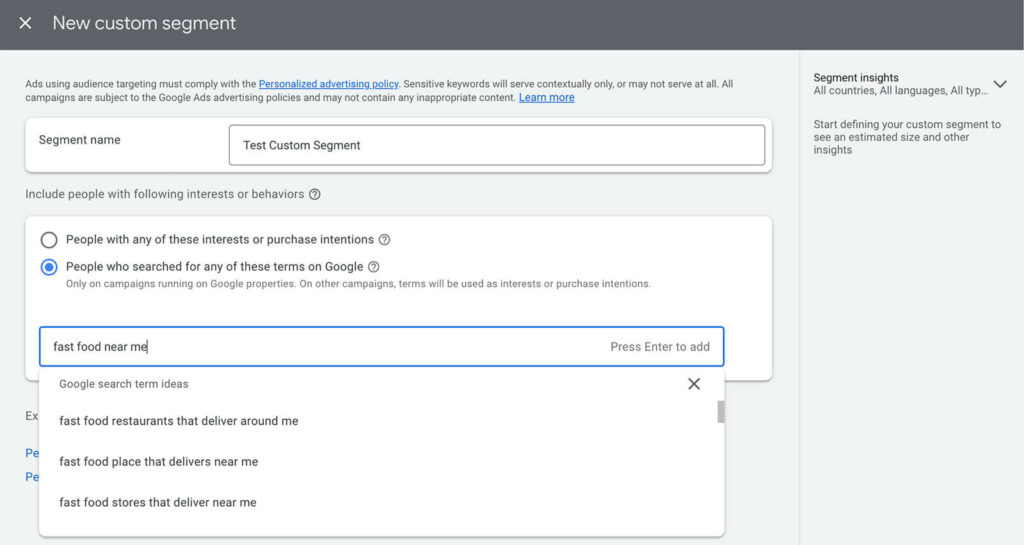Click the "Press Enter to add" hint
The width and height of the screenshot is (1024, 545).
coord(660,347)
